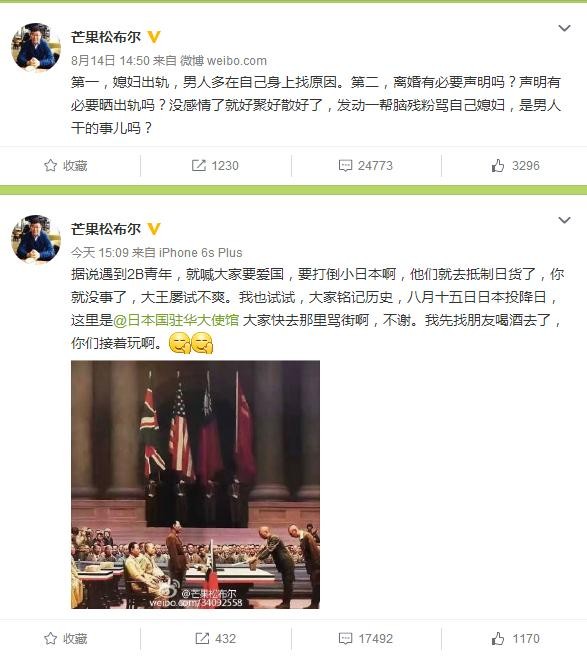Open comments icon showing 24773

345,165
